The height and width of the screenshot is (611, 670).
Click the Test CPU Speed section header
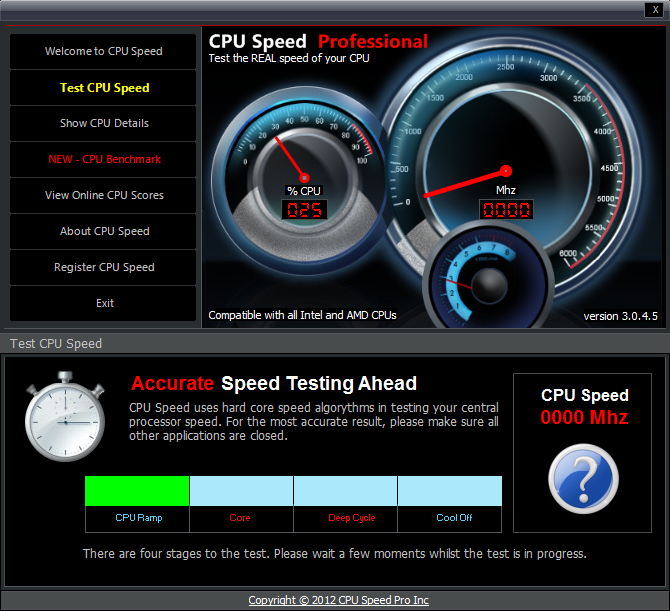pyautogui.click(x=56, y=344)
